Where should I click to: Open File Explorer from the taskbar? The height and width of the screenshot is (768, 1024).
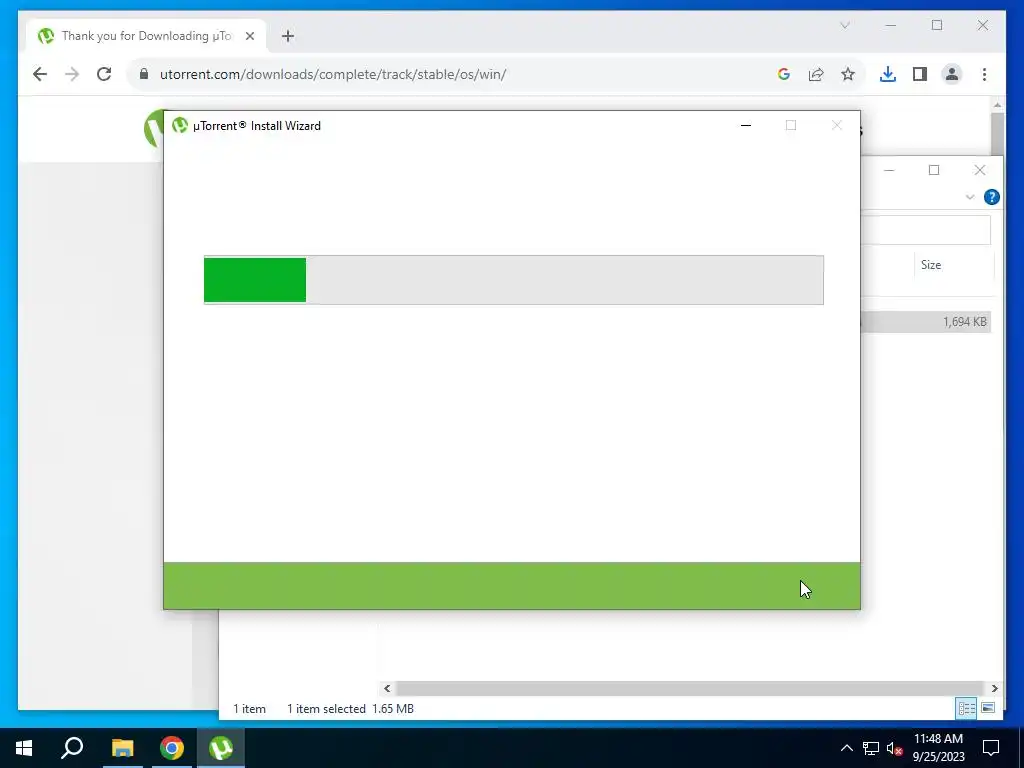point(122,748)
